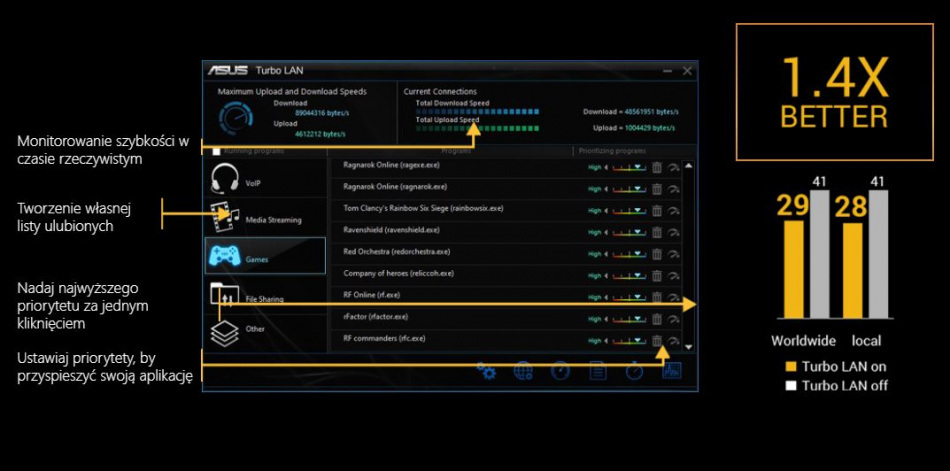Lower priority arrow for rFactor (rfactor.exe)

click(x=607, y=319)
